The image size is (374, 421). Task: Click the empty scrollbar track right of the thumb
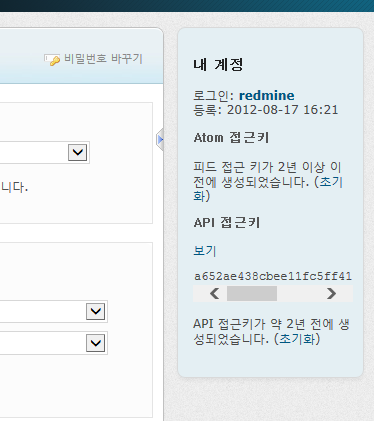pos(300,294)
